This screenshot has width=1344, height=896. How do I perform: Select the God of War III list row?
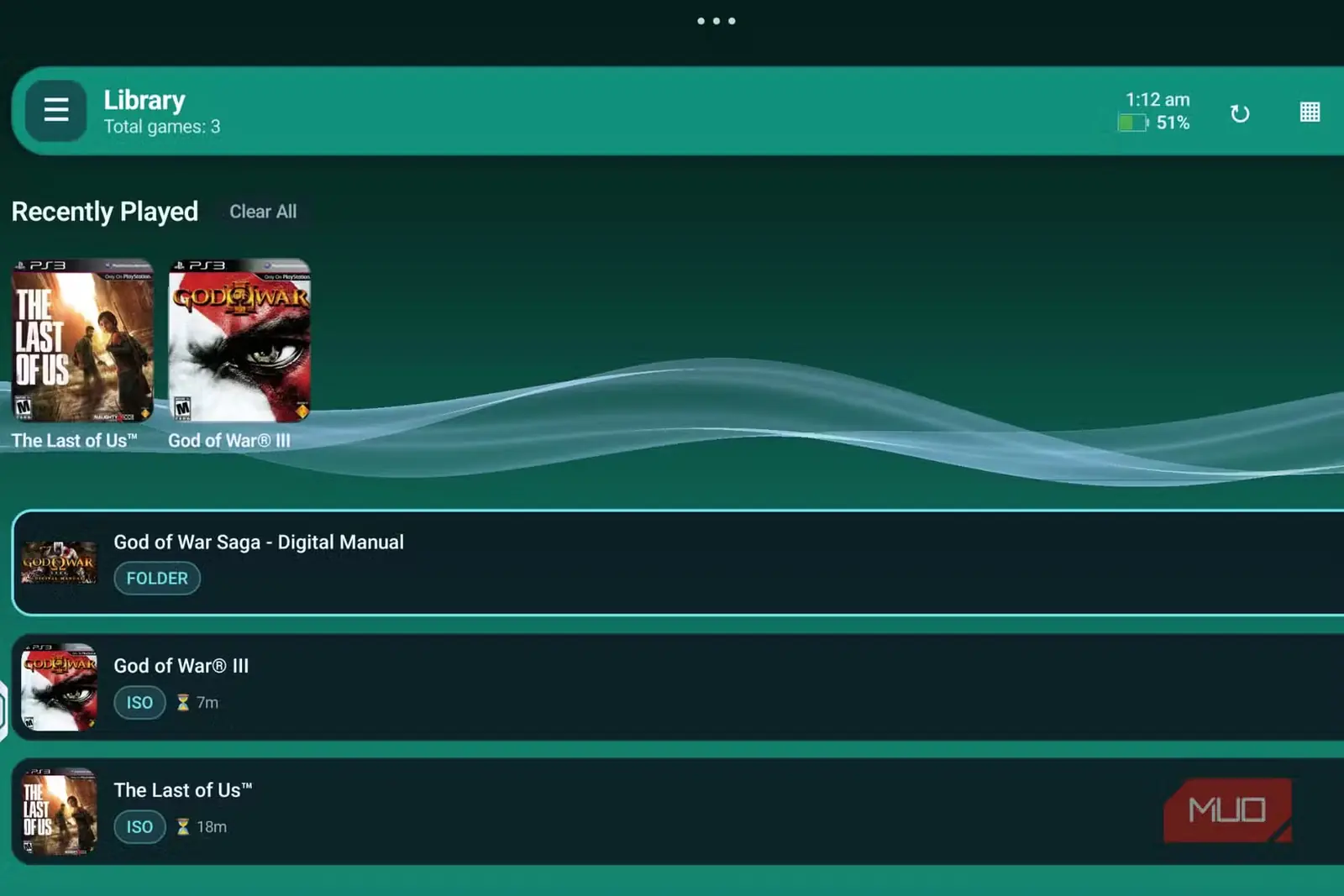pos(678,687)
